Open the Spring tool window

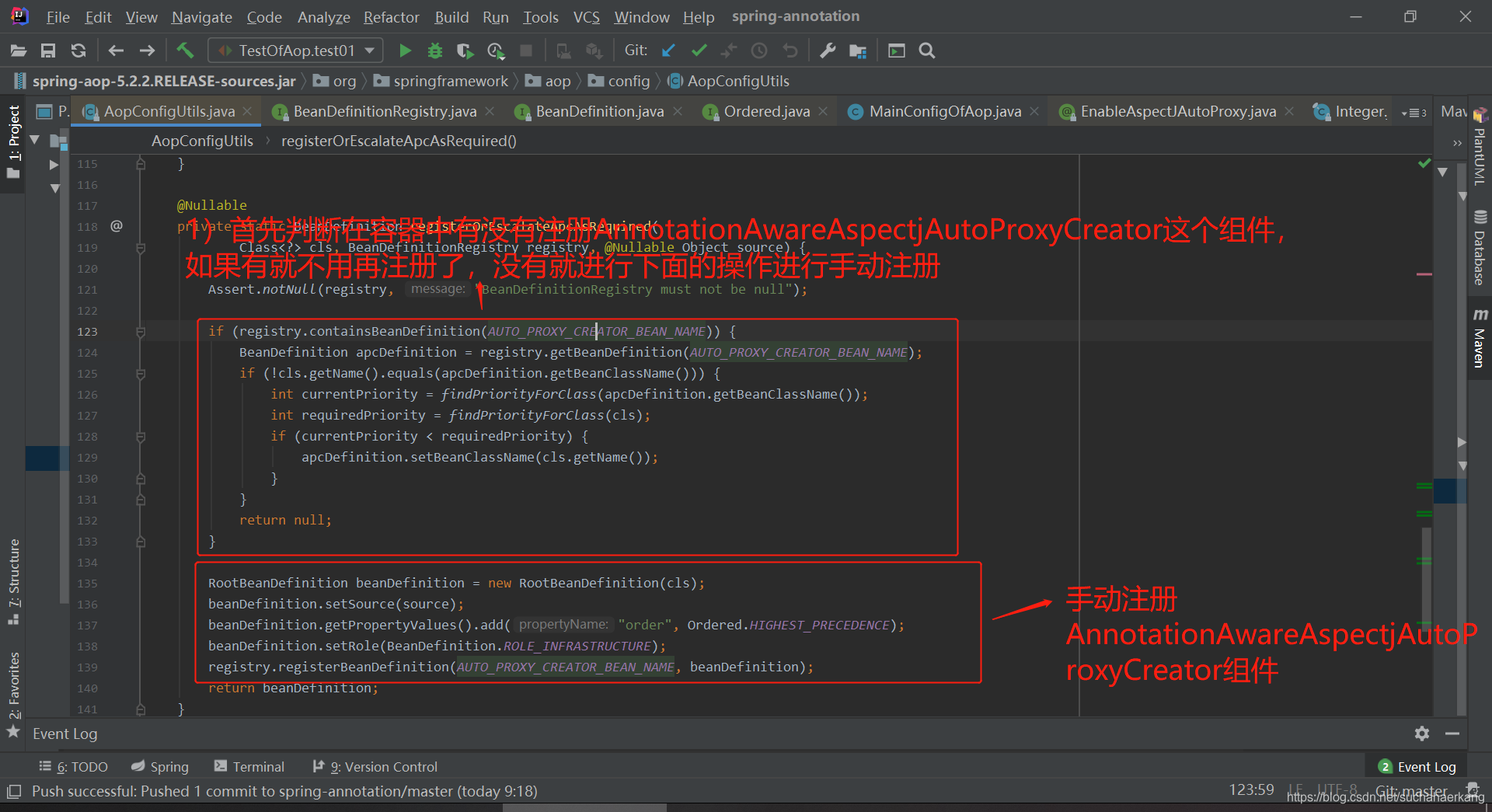[x=160, y=767]
